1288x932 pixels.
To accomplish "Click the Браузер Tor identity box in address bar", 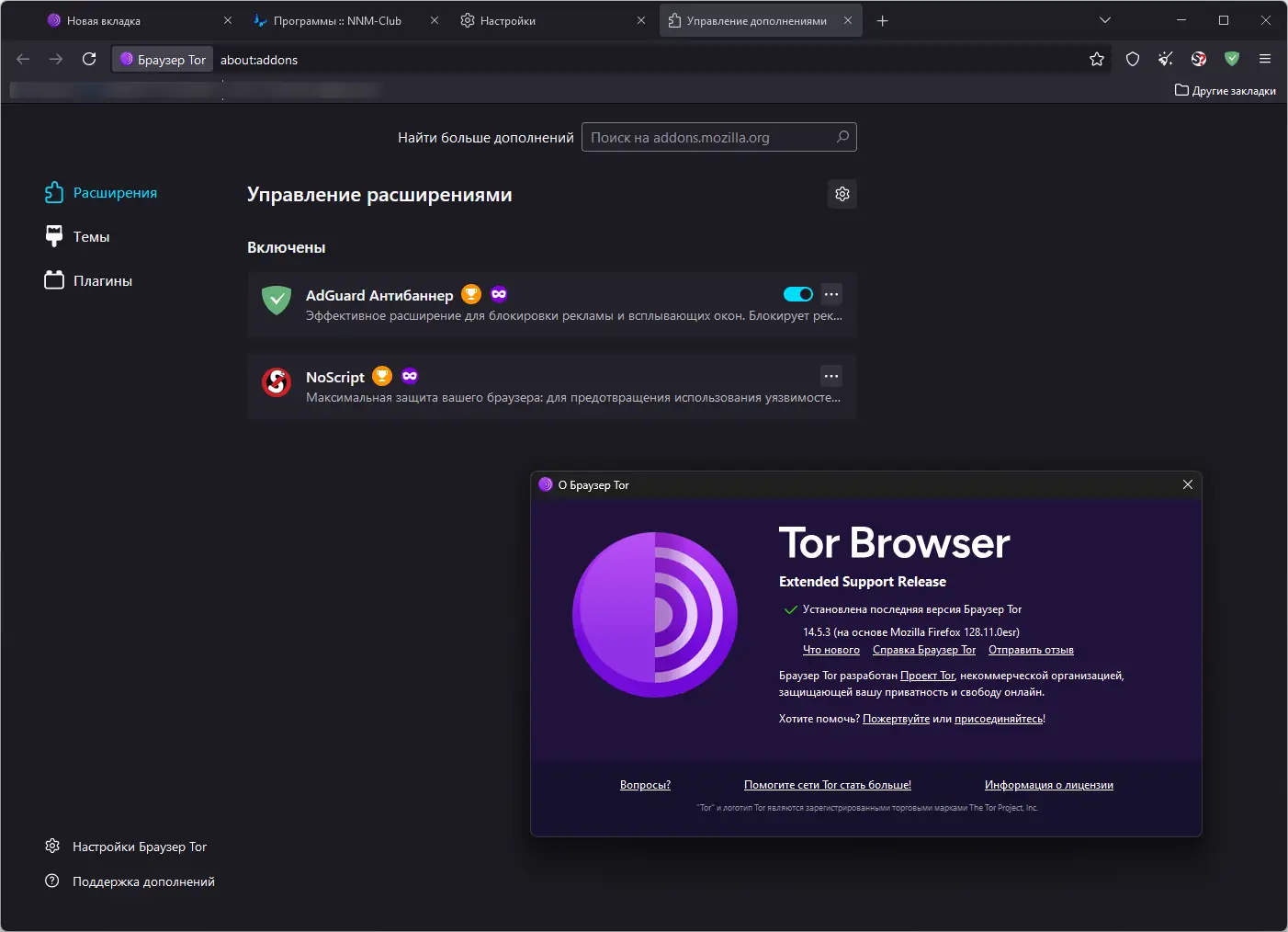I will [x=163, y=59].
